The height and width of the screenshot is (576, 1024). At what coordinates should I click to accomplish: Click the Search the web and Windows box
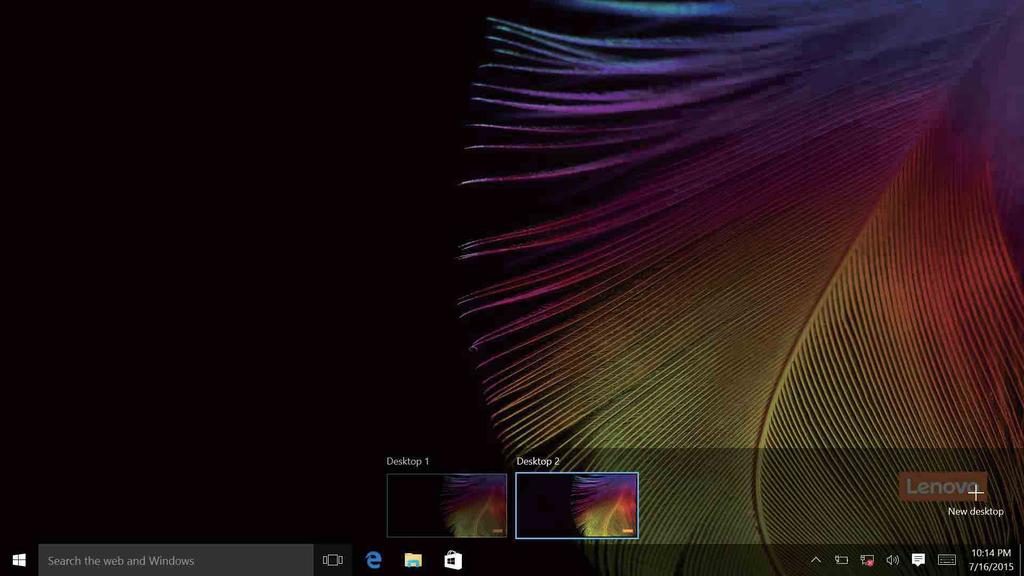(176, 560)
